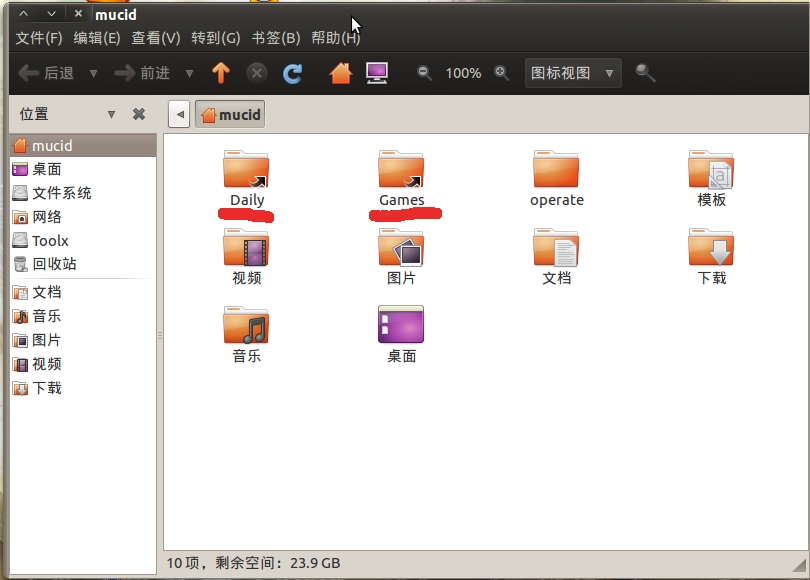Select 回收站 in the sidebar
The image size is (810, 580).
click(54, 264)
